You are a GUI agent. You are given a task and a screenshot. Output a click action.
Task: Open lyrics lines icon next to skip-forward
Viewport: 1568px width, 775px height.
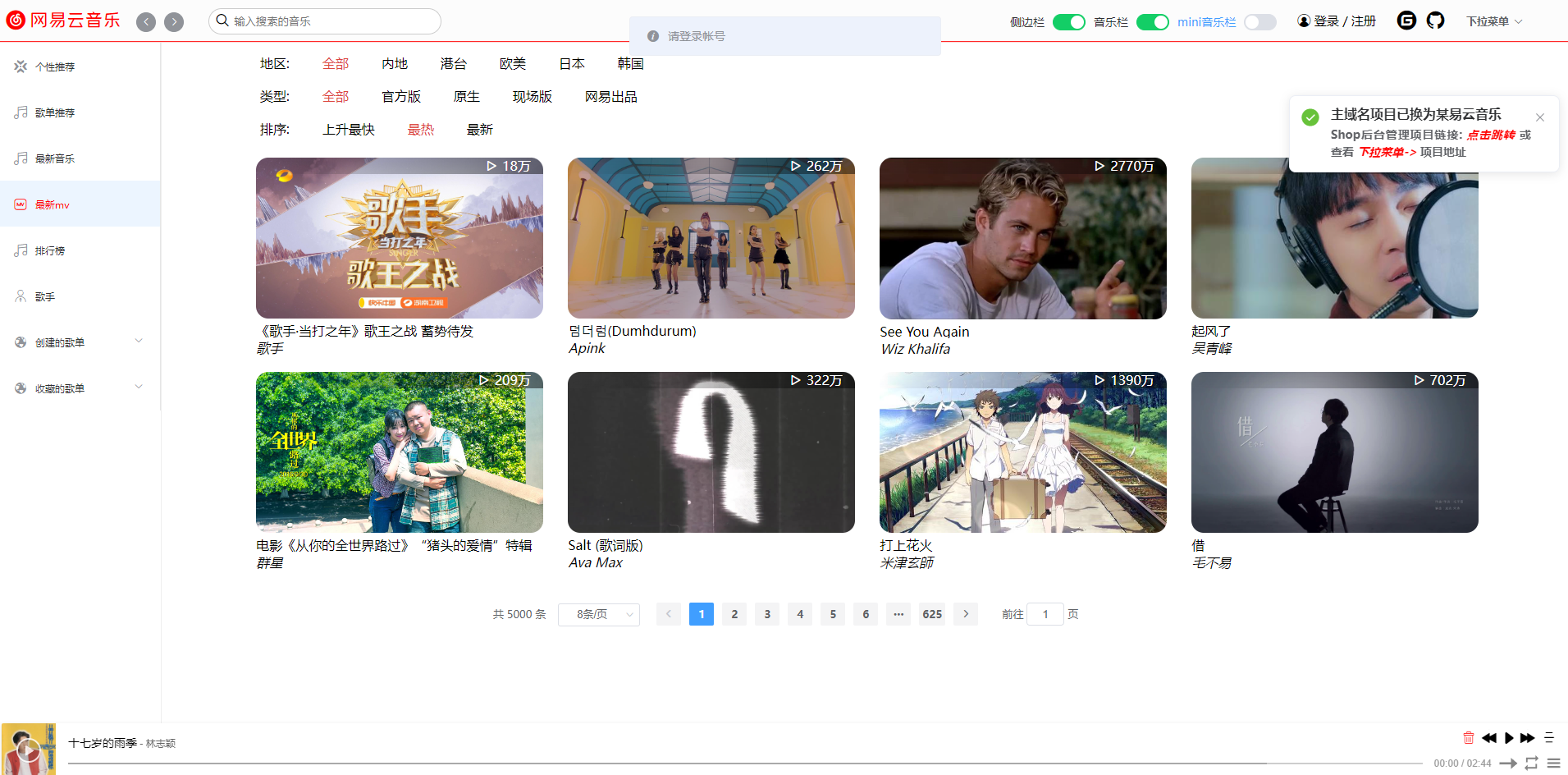click(1549, 738)
